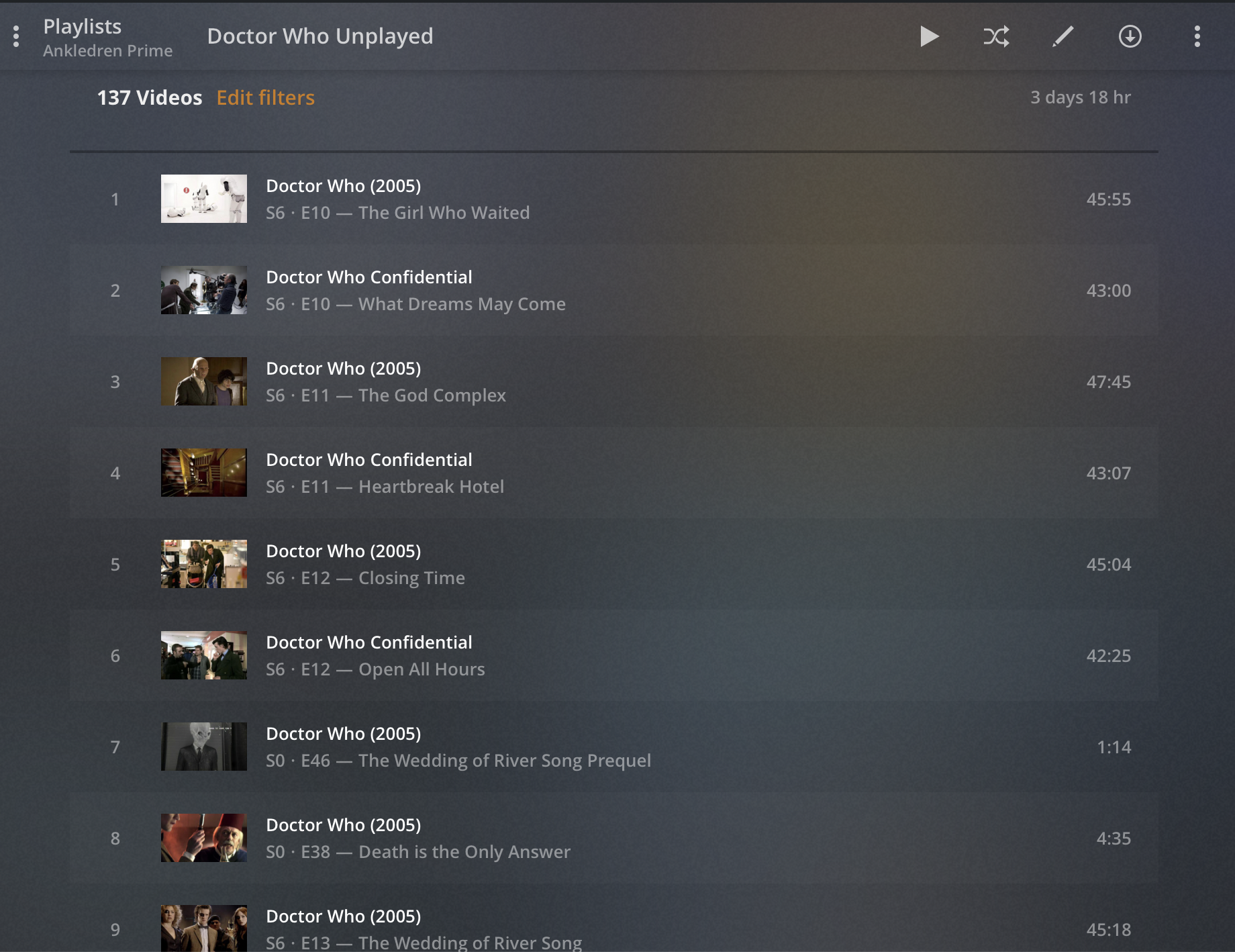Open the sidebar menu dots beside Playlists
The image size is (1235, 952).
[x=16, y=36]
